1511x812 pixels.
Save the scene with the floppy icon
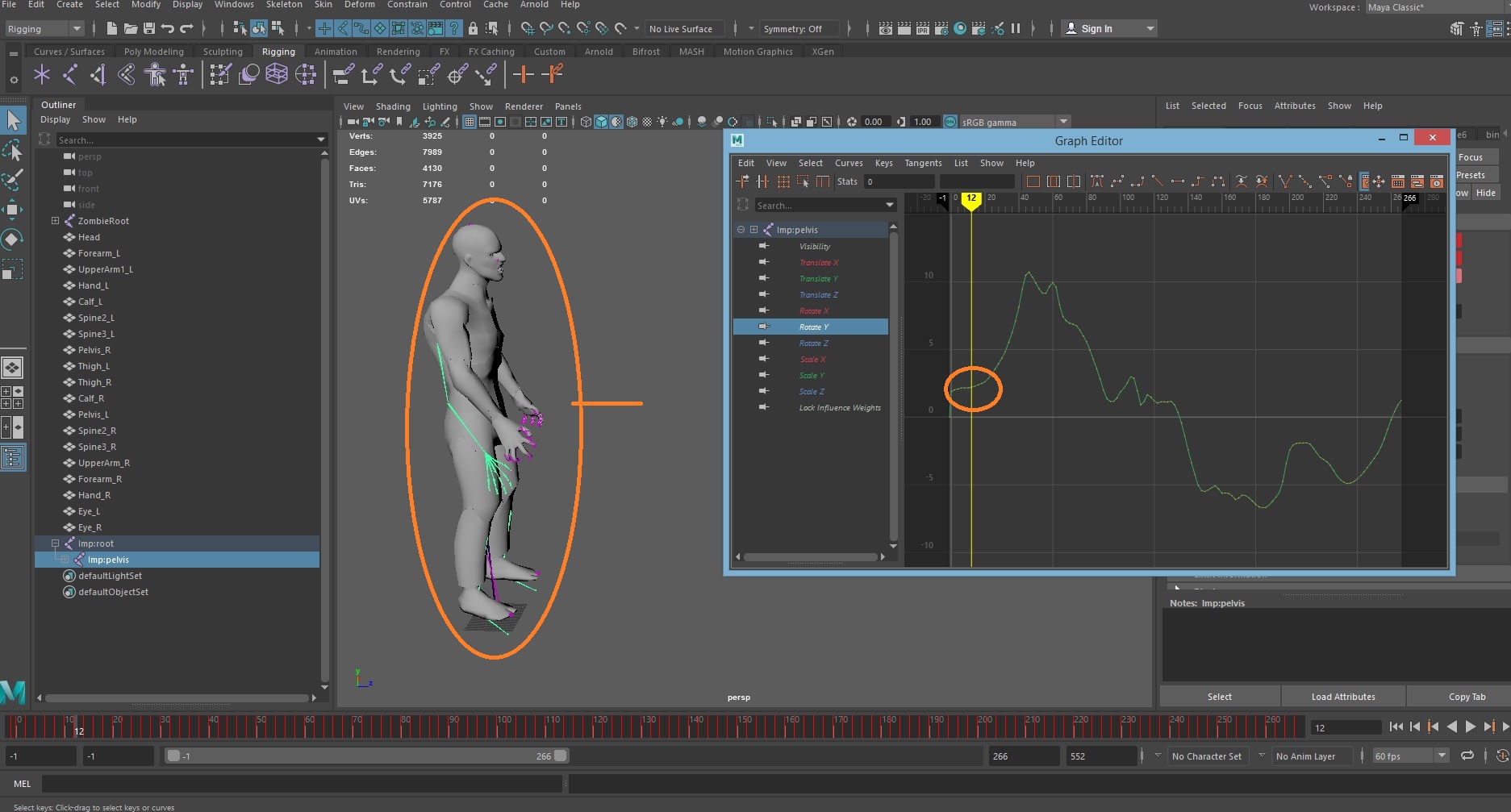pyautogui.click(x=149, y=29)
